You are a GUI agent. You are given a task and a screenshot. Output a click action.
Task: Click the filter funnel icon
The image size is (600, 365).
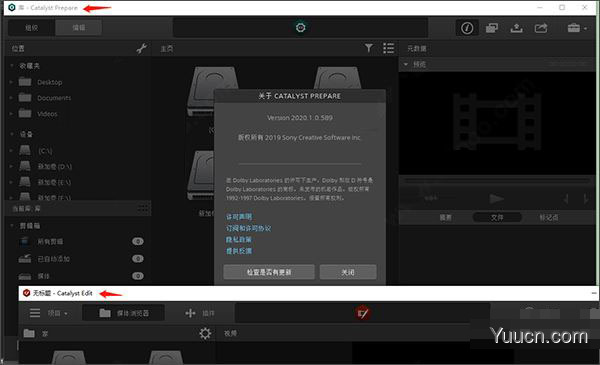368,48
